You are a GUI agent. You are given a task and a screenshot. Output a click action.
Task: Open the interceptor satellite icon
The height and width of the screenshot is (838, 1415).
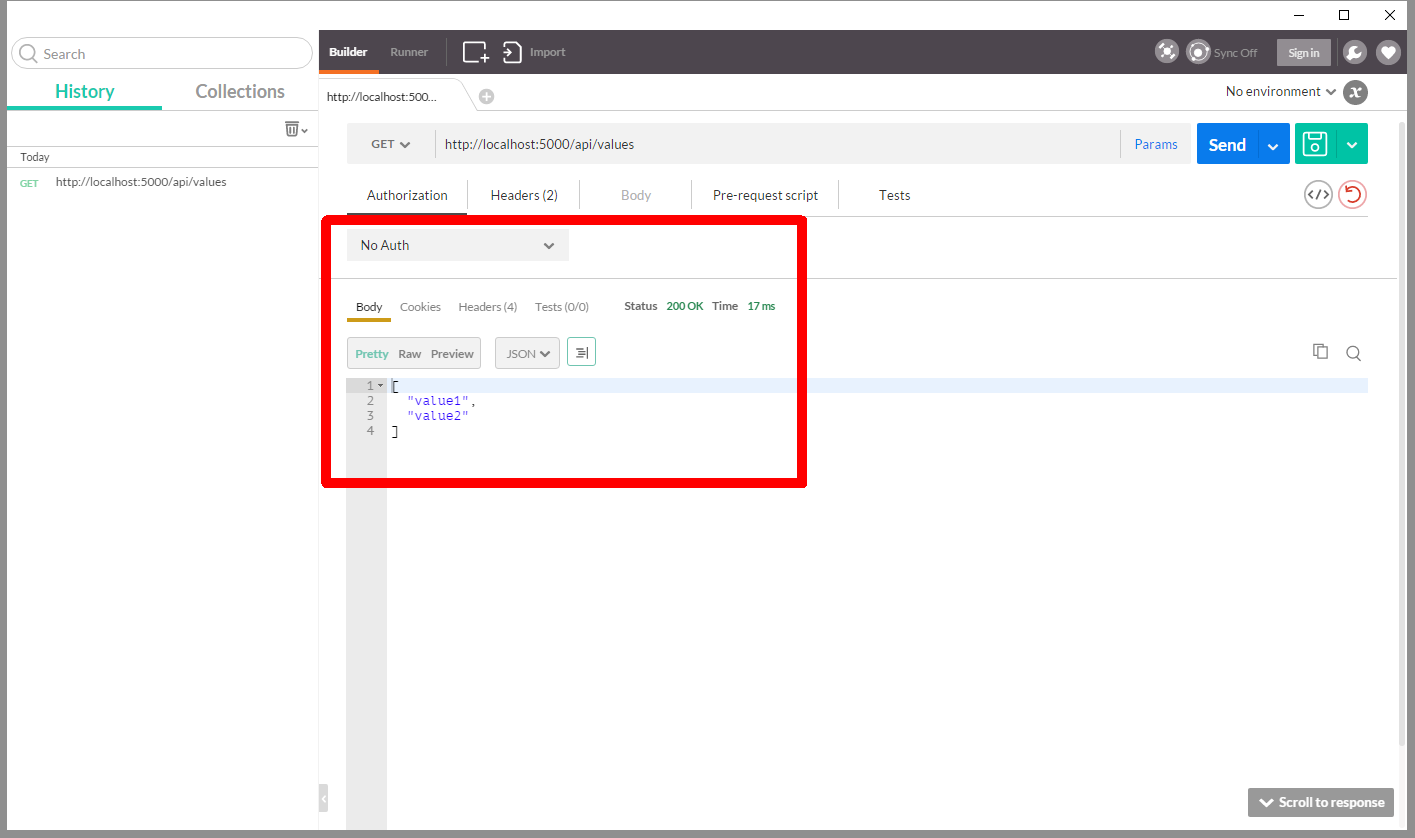pos(1167,52)
